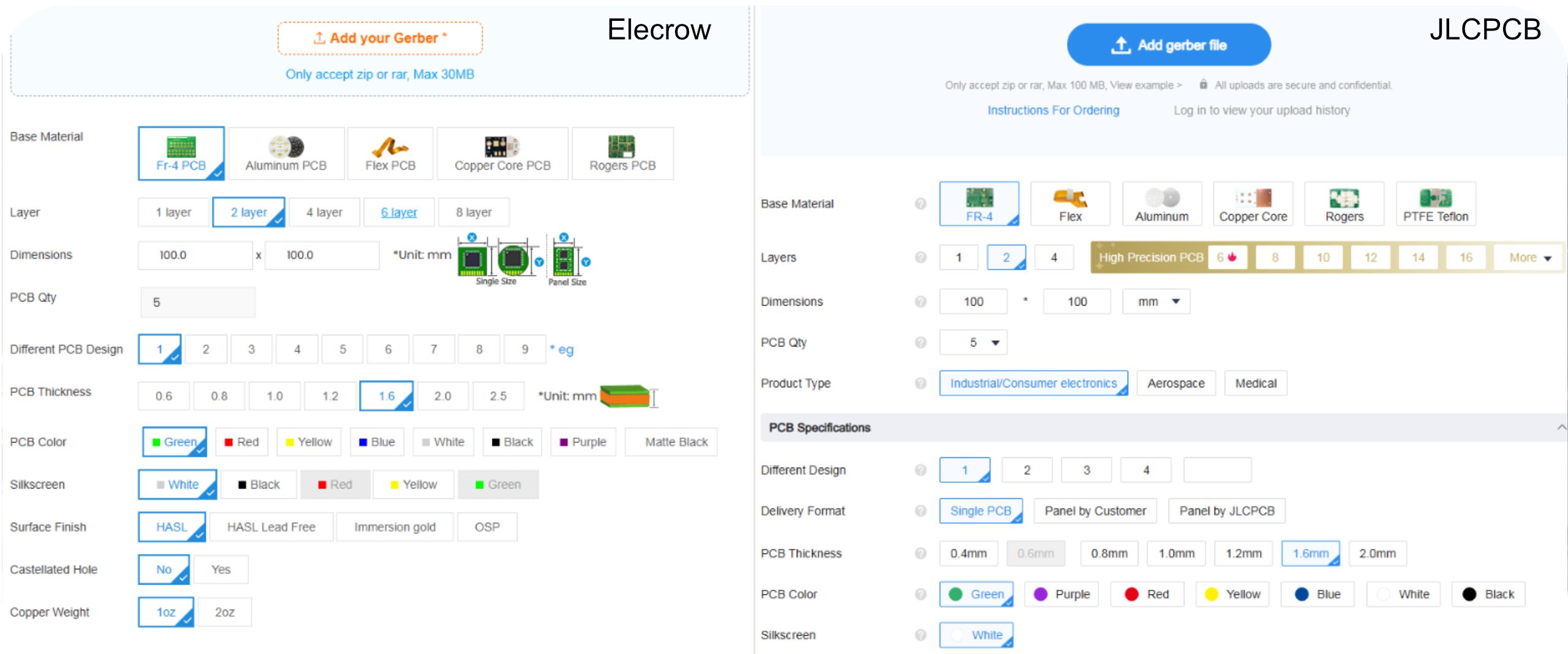
Task: Open JLCPCB PCB Qty dropdown
Action: (973, 343)
